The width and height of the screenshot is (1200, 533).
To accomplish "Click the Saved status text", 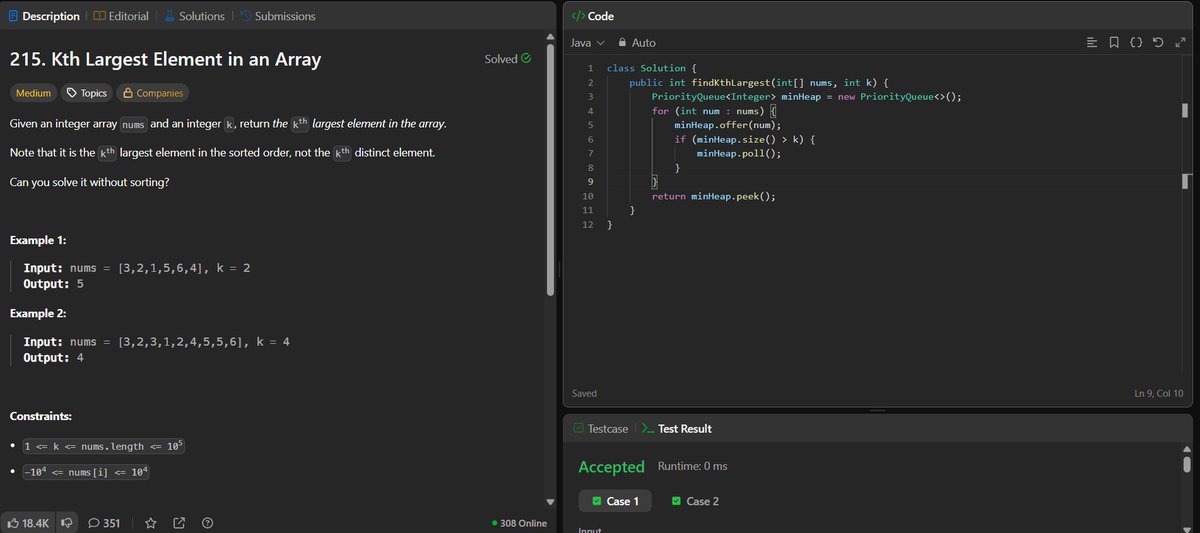I will pos(584,394).
